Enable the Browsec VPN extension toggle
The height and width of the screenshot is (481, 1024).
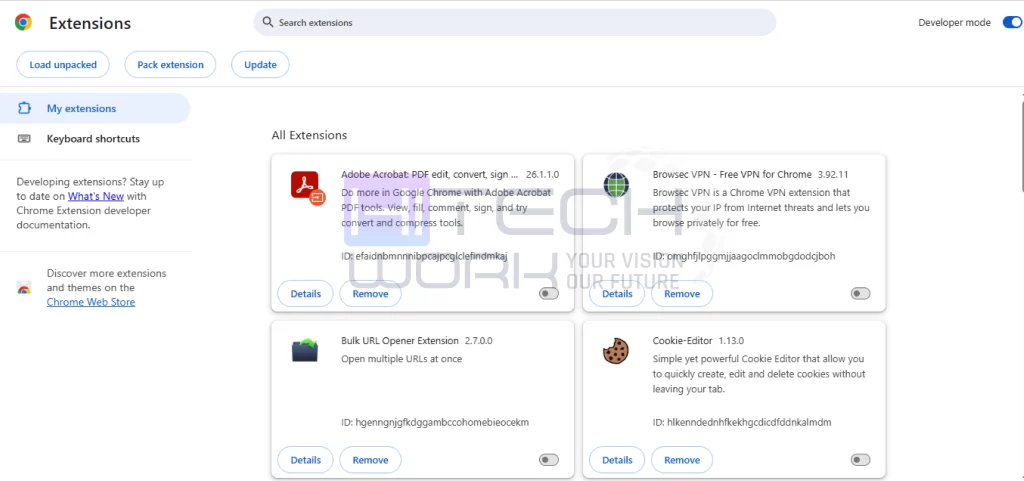click(860, 294)
